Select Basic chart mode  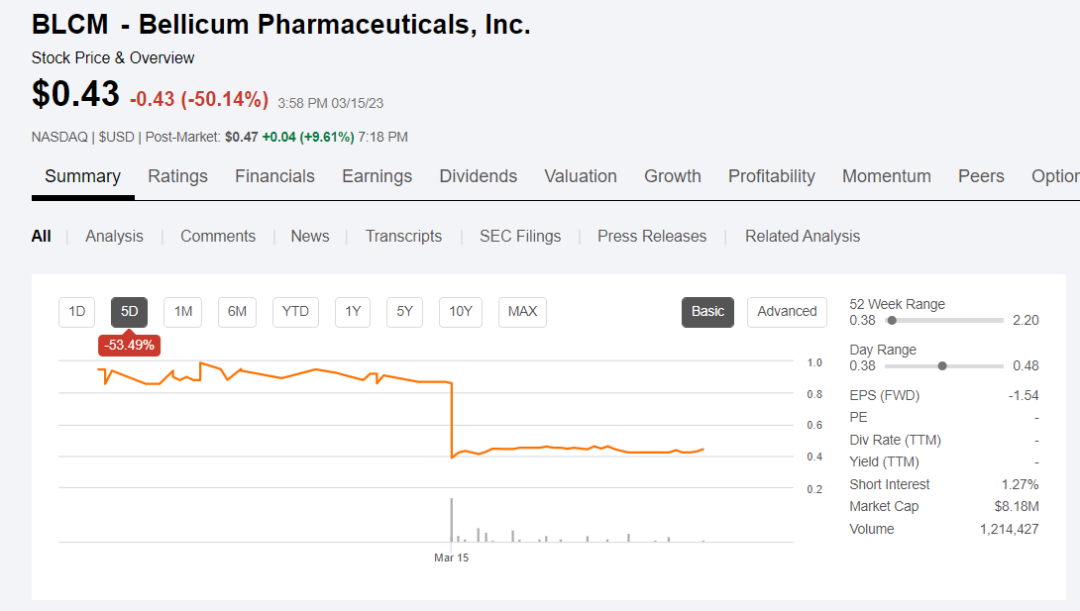[708, 311]
